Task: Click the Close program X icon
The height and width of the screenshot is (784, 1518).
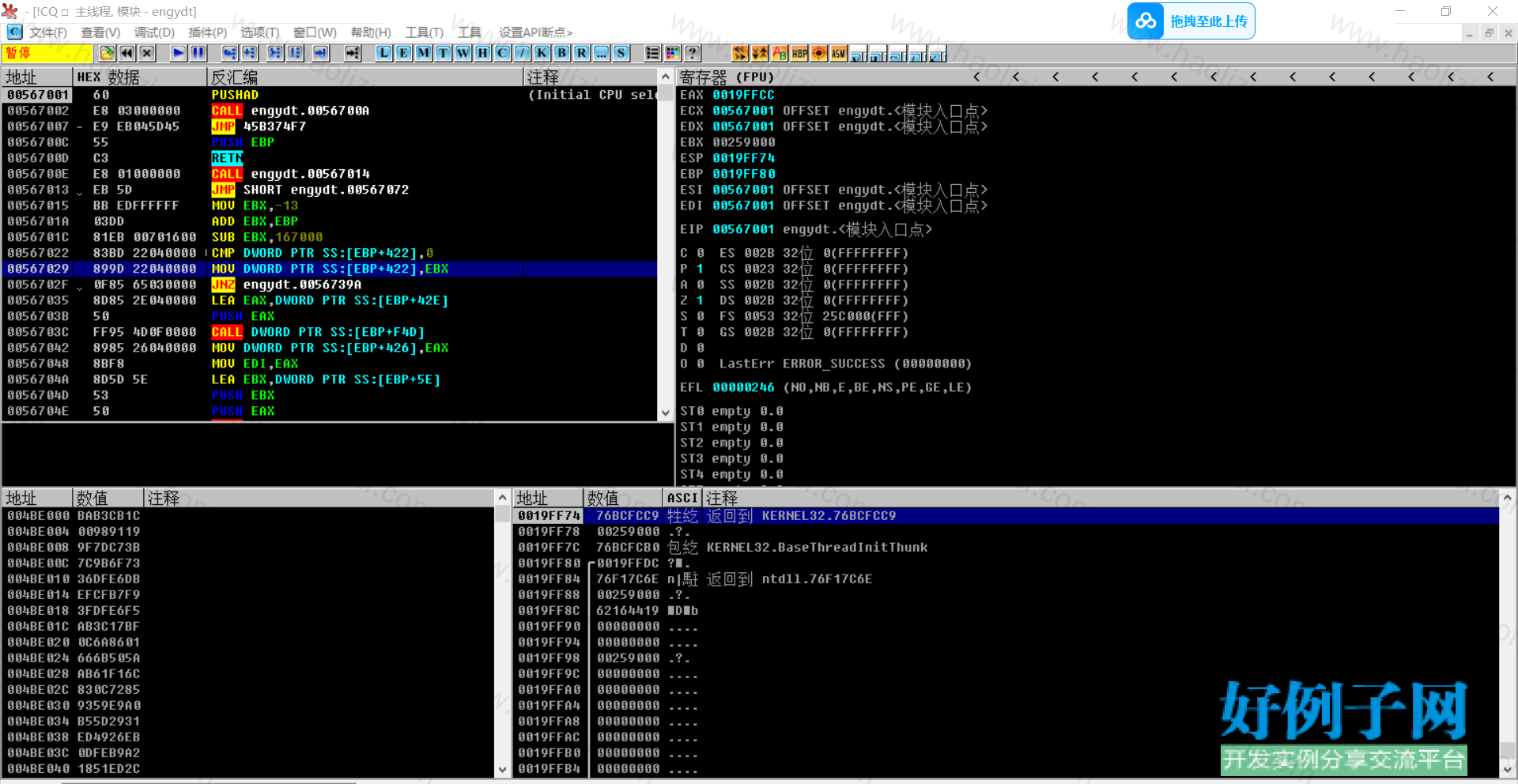Action: point(147,53)
